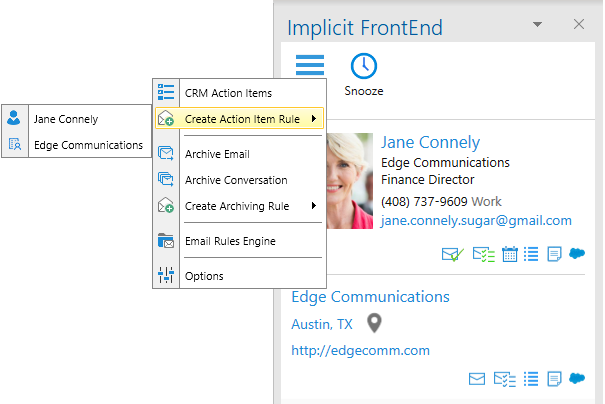Click the list icon under Edge Communications
The height and width of the screenshot is (404, 605).
pyautogui.click(x=532, y=379)
